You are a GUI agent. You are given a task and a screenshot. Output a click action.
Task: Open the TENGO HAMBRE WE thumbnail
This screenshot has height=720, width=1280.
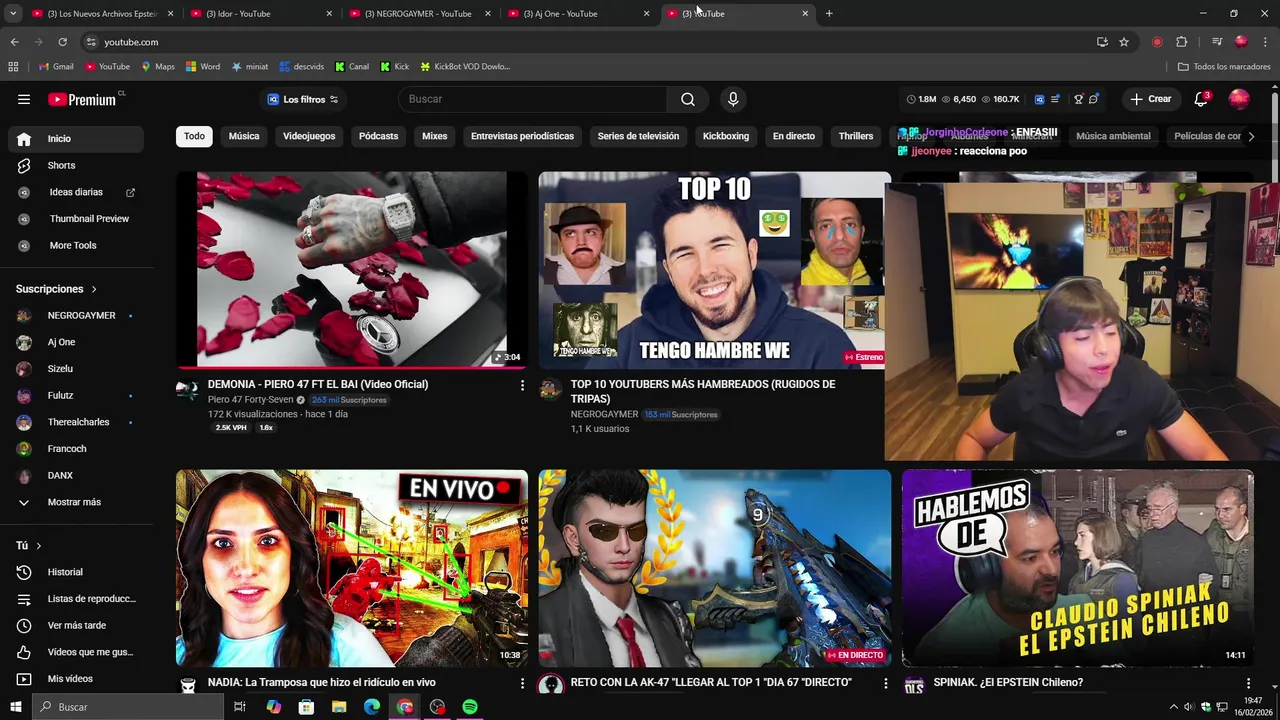(x=712, y=270)
